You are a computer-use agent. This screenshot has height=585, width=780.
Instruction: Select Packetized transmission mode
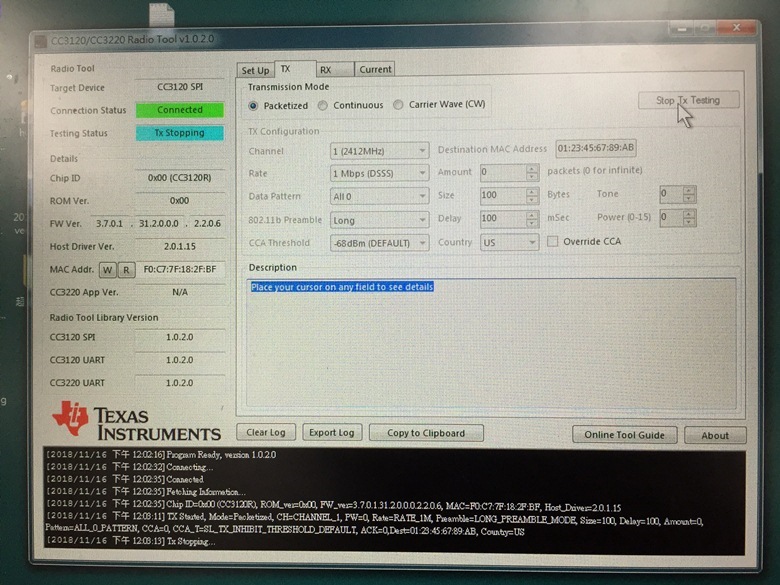tap(279, 105)
